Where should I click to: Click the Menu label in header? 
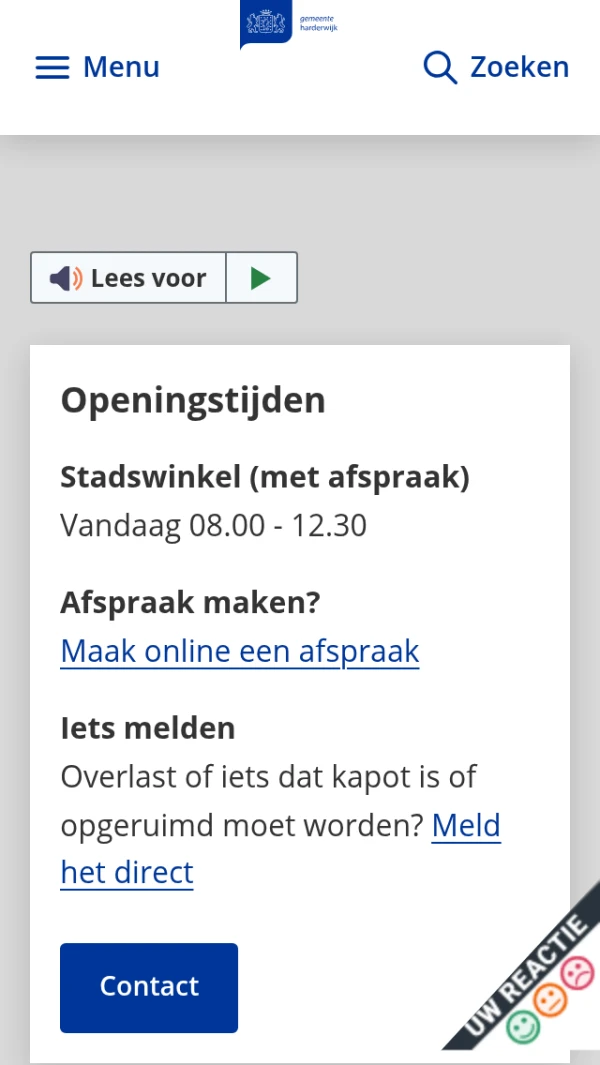click(121, 67)
